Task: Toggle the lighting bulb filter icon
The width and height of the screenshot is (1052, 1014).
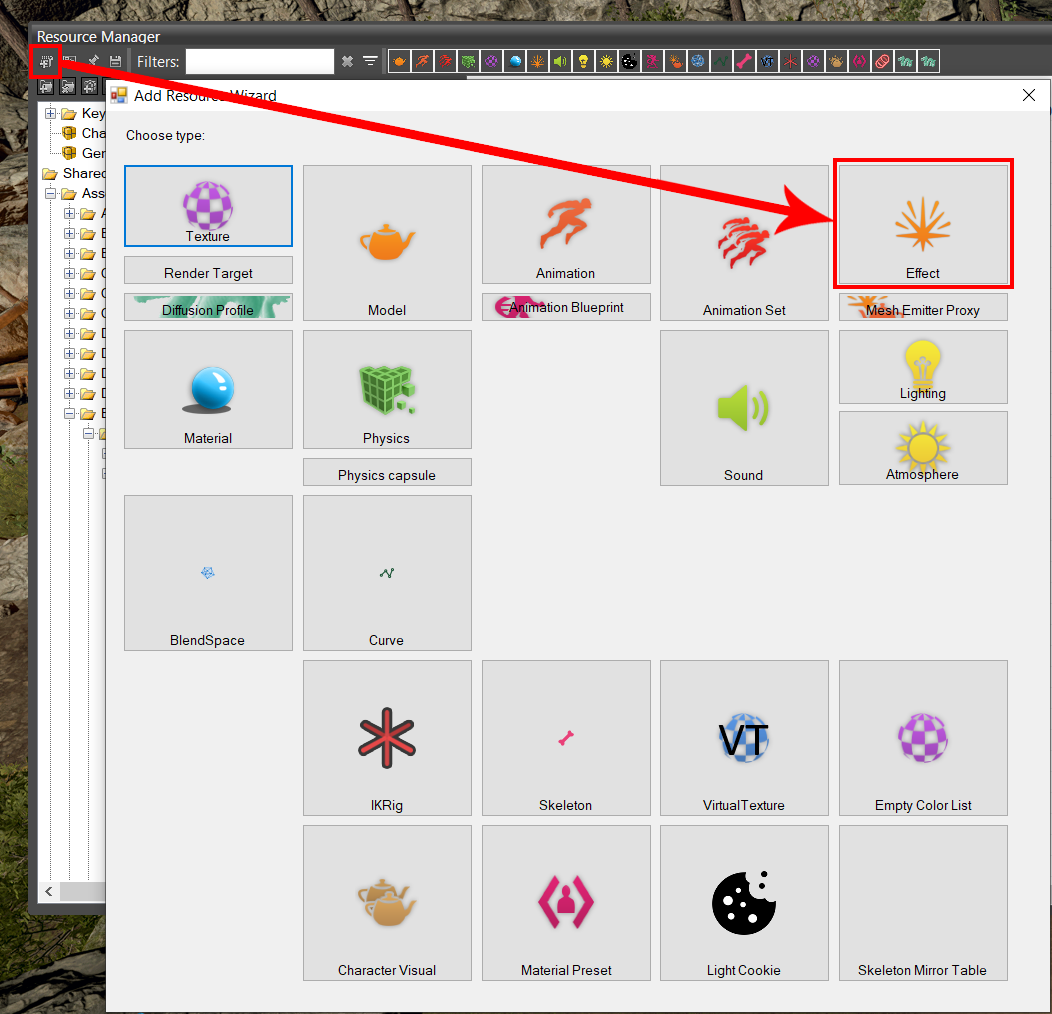Action: pos(583,62)
